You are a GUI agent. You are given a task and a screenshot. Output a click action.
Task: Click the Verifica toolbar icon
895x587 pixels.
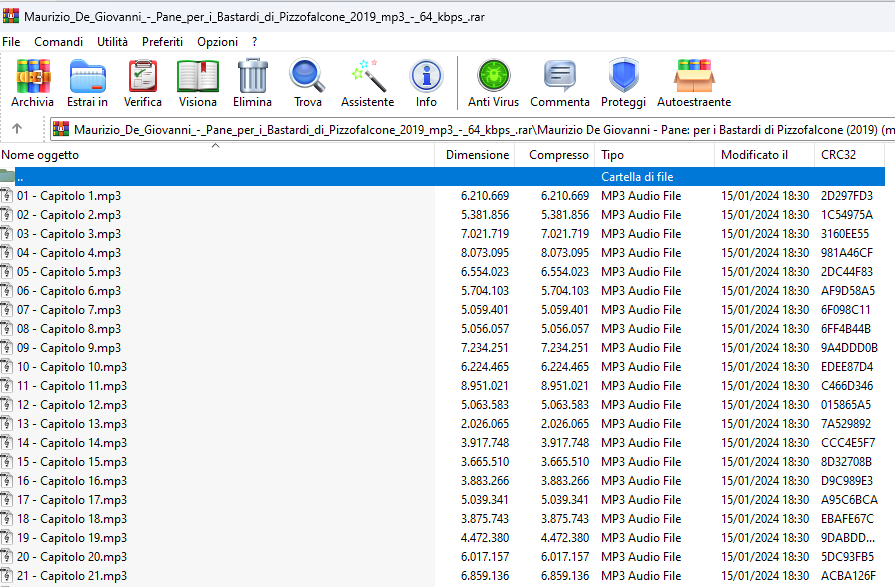tap(143, 76)
